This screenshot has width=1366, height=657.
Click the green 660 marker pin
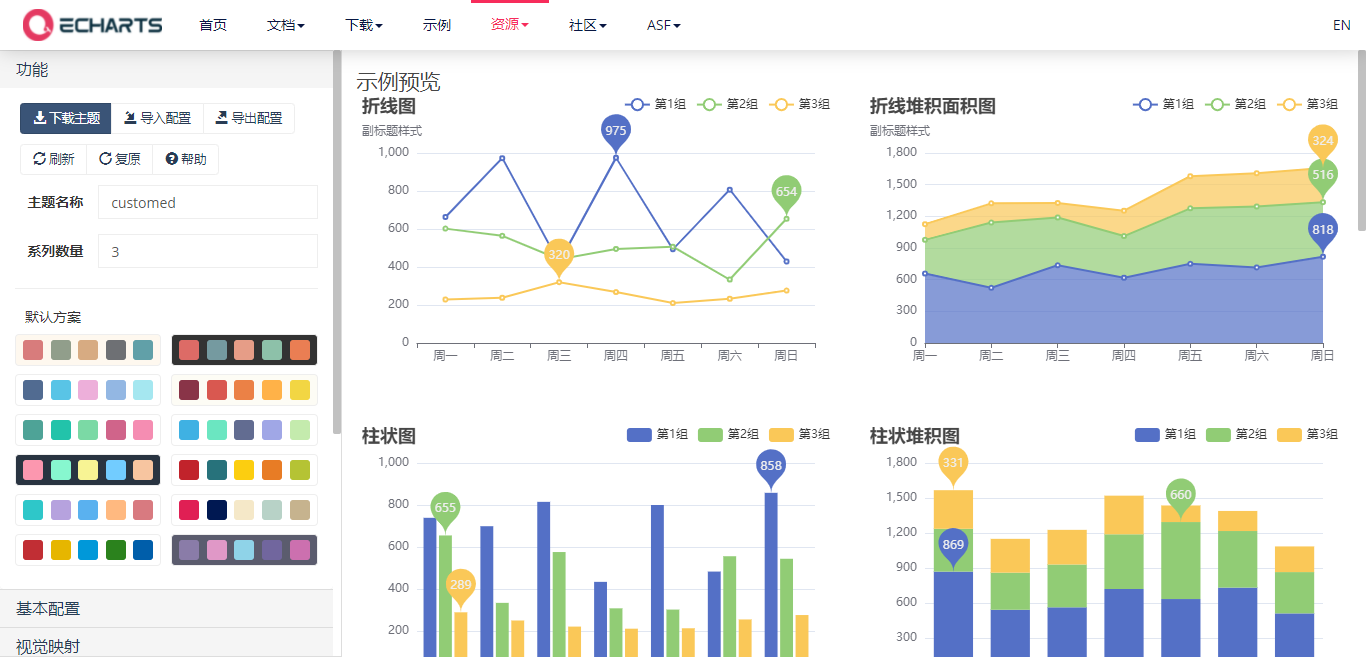coord(1181,495)
